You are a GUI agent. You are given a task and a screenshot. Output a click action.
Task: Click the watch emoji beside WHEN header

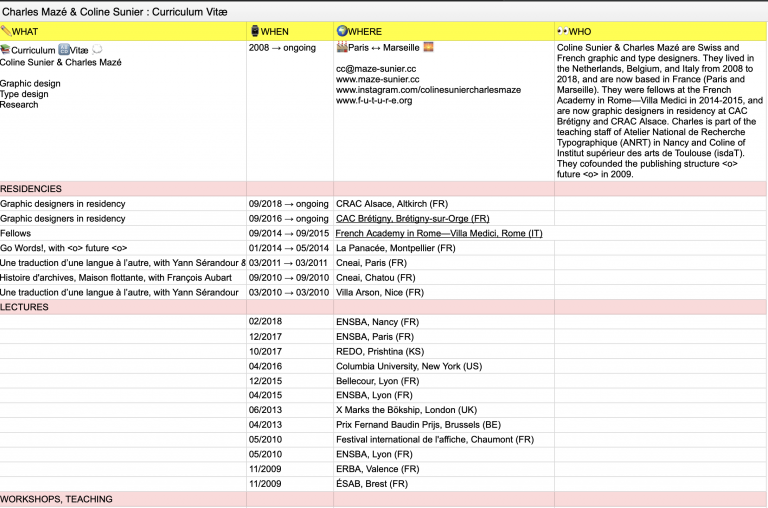(255, 31)
